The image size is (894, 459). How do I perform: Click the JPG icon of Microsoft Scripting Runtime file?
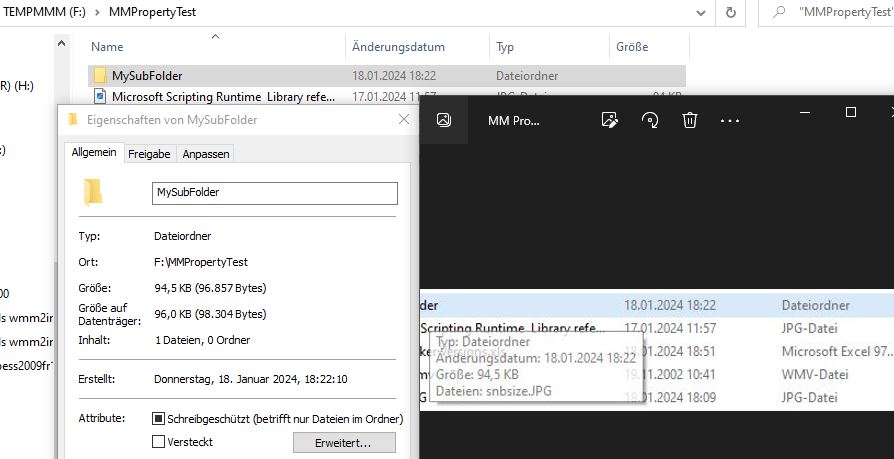pyautogui.click(x=100, y=96)
